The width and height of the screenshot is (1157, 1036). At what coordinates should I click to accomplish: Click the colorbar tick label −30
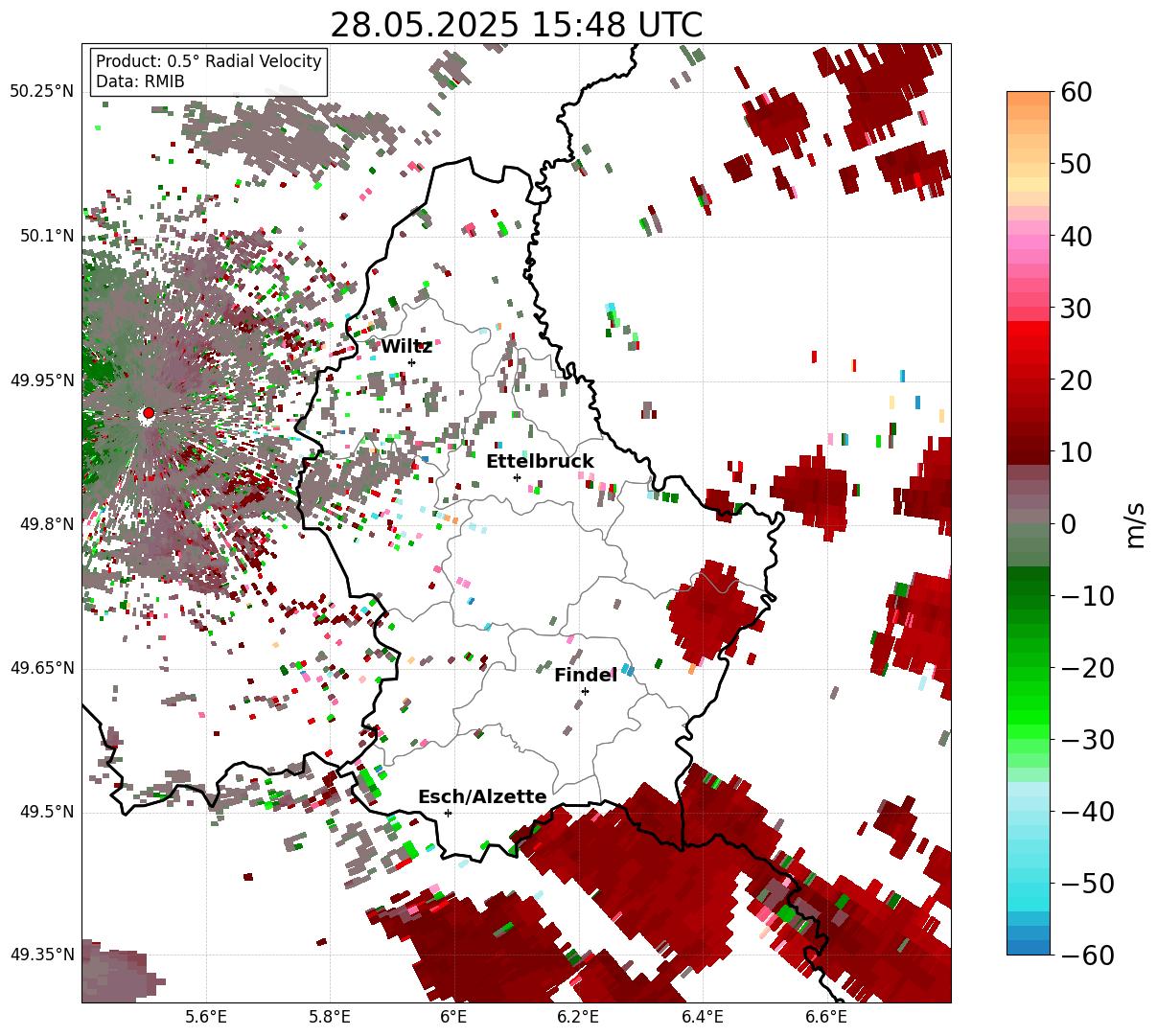[x=1088, y=740]
